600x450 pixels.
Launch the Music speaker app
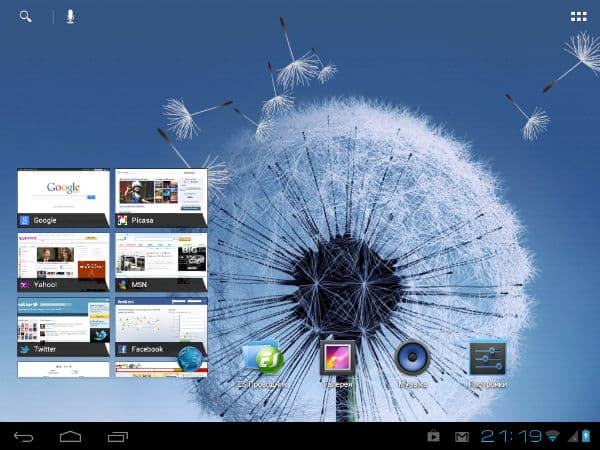[412, 357]
